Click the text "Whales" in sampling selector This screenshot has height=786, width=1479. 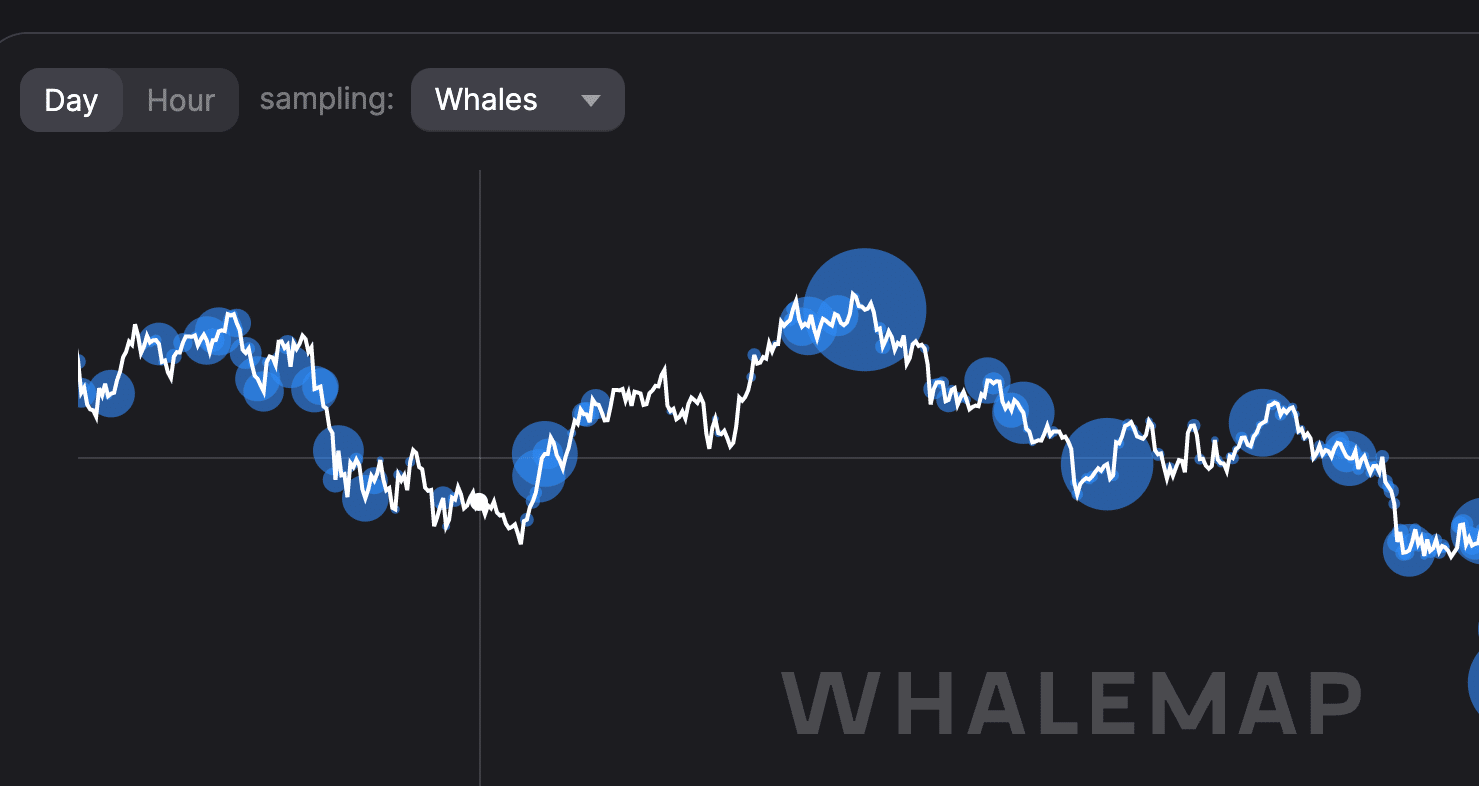click(x=486, y=100)
